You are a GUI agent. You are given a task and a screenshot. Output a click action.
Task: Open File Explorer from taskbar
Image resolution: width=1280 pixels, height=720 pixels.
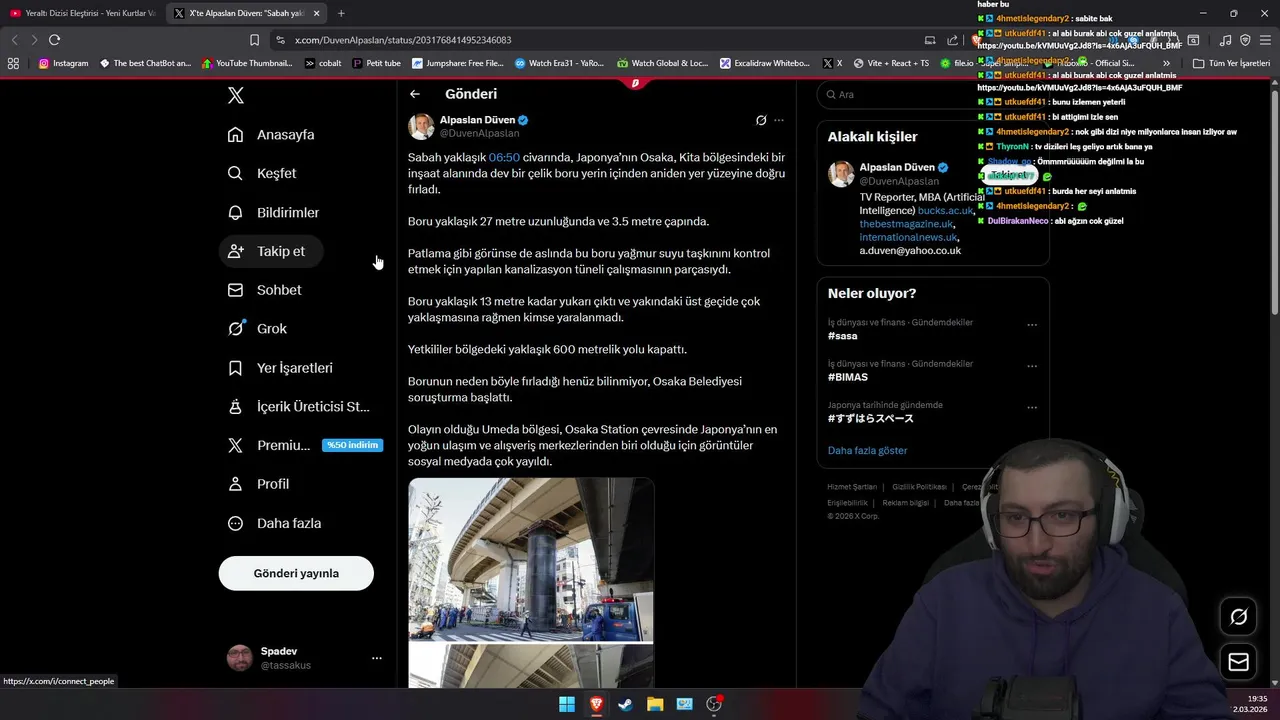(655, 704)
